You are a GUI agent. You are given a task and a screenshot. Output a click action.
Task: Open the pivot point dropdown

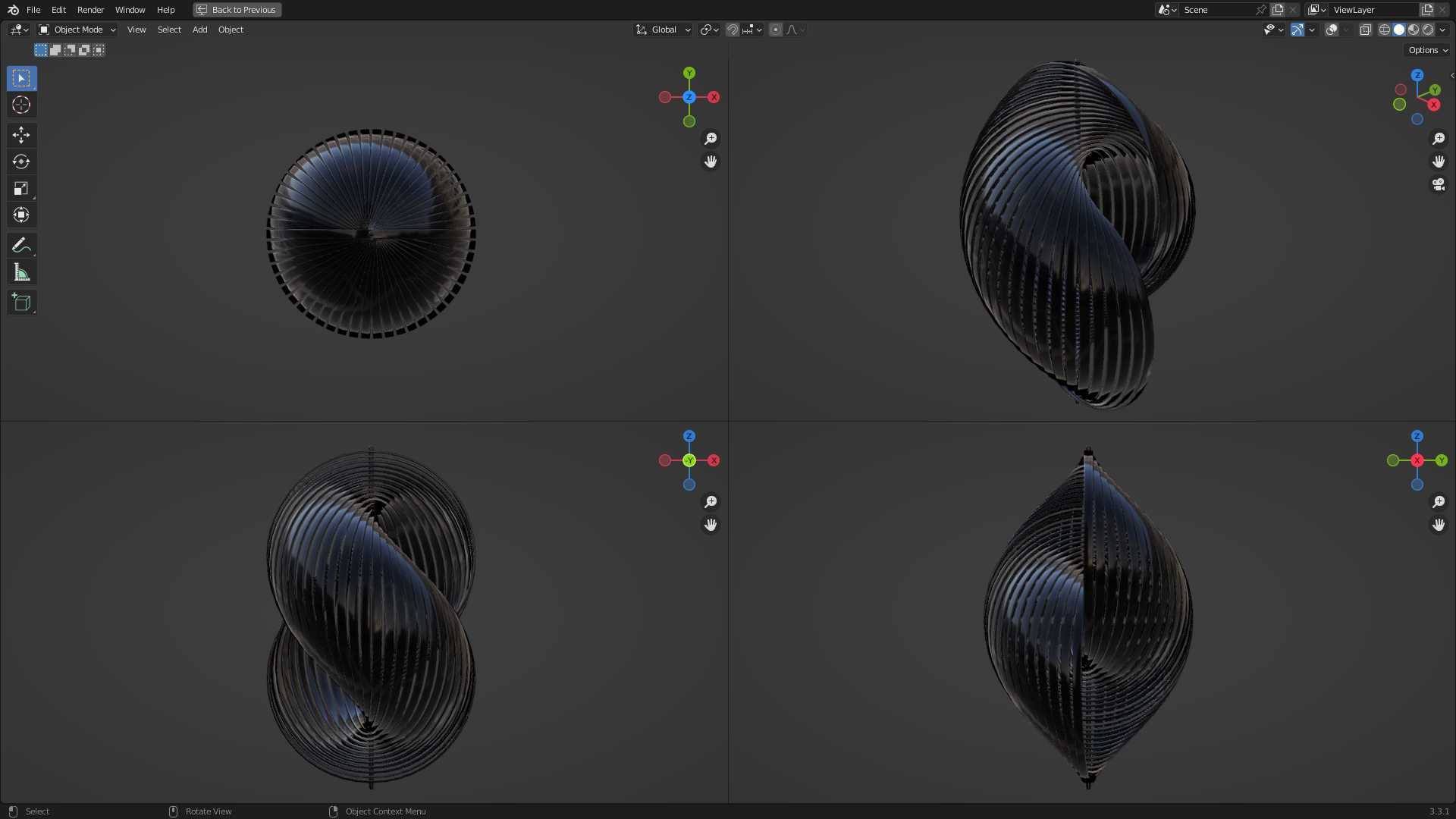[710, 30]
